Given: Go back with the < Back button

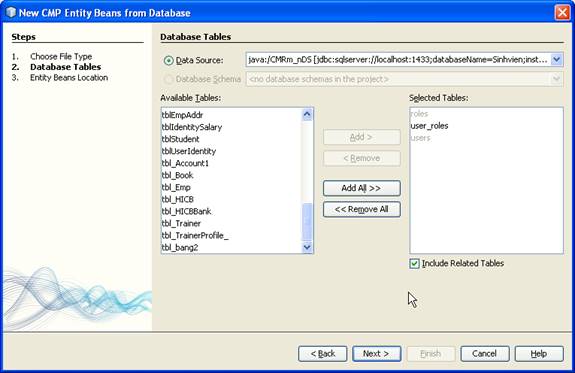Looking at the screenshot, I should pyautogui.click(x=323, y=354).
